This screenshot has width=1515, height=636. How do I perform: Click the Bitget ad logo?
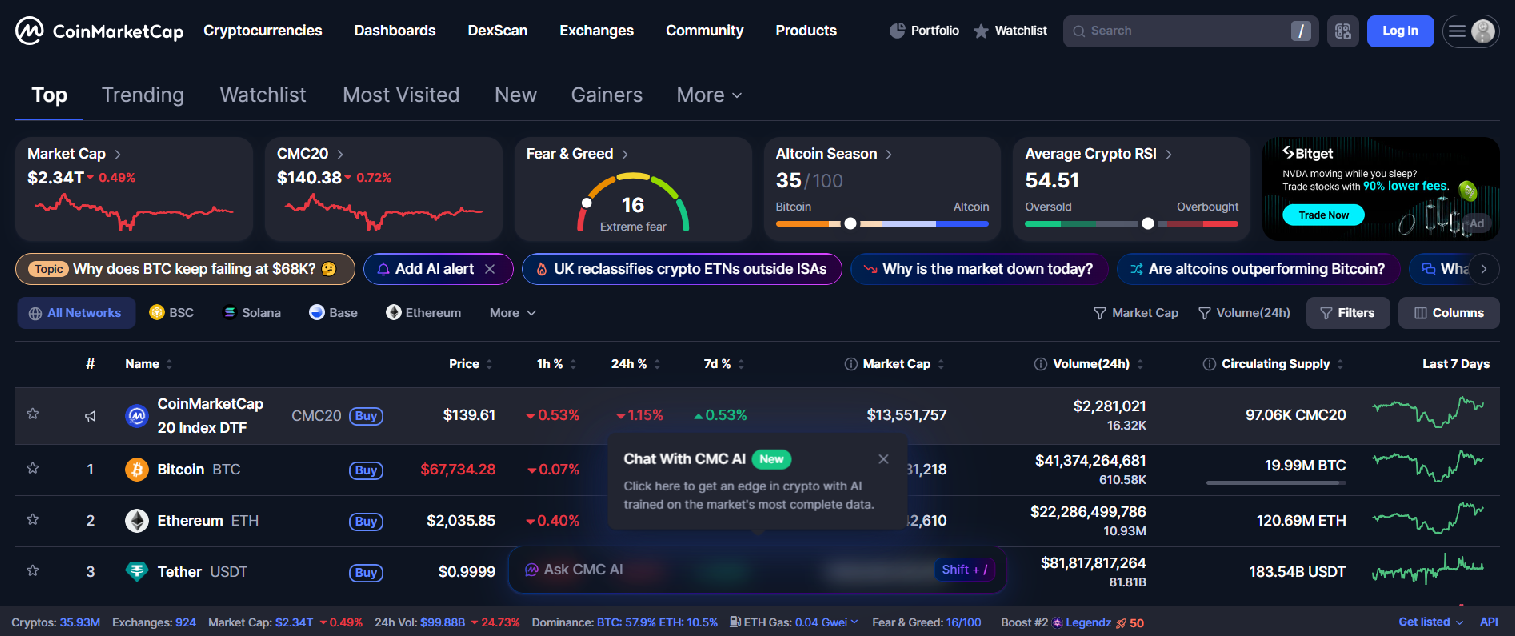(1306, 154)
